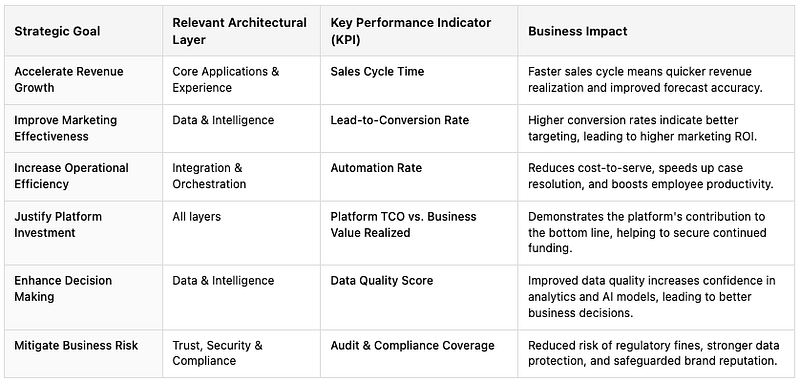Viewport: 800px width, 384px height.
Task: Click the Strategic Goal column header
Action: click(x=57, y=31)
